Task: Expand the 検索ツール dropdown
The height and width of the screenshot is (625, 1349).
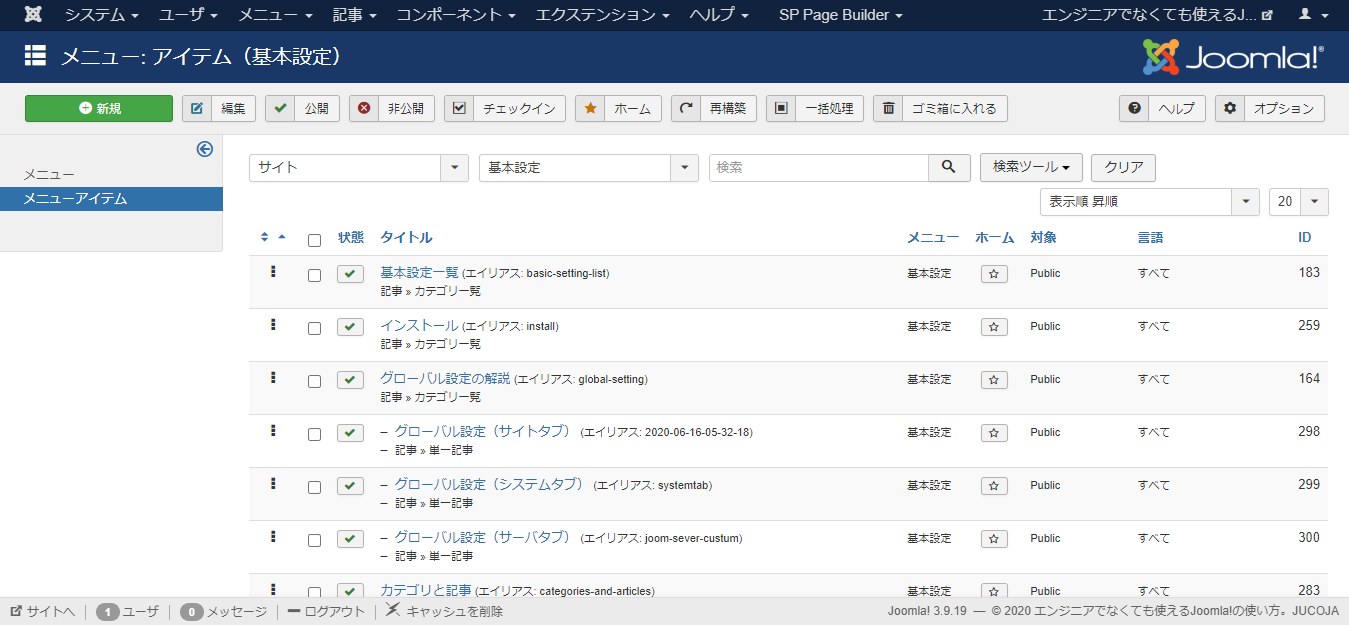Action: 1030,167
